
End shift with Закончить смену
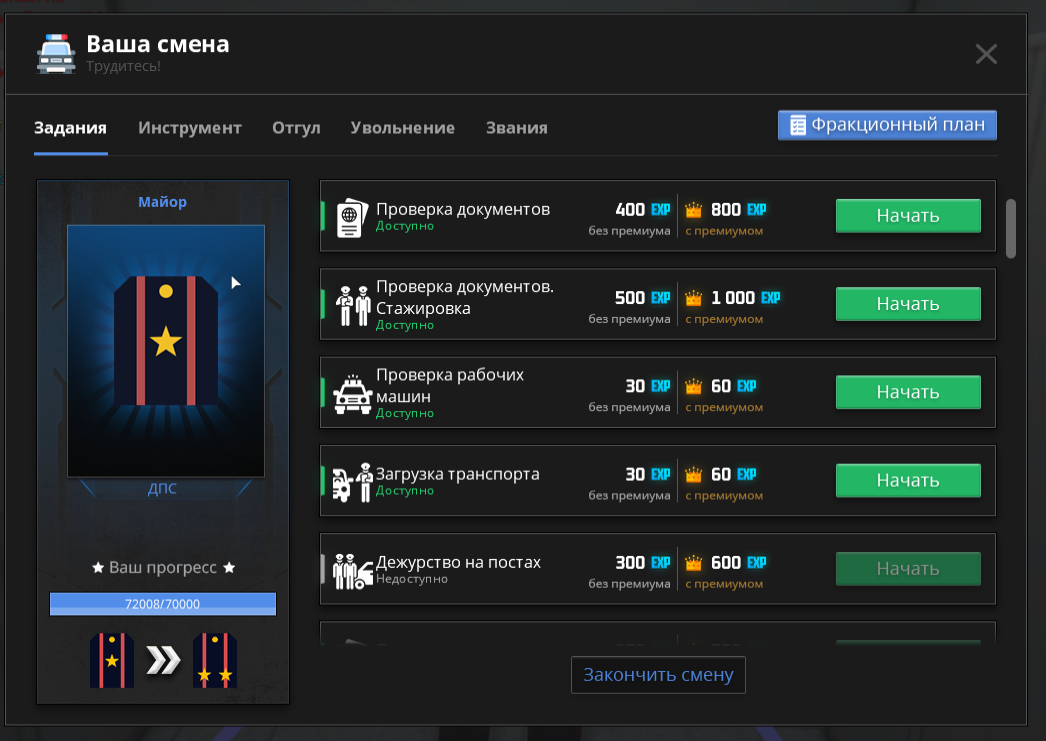pyautogui.click(x=658, y=675)
